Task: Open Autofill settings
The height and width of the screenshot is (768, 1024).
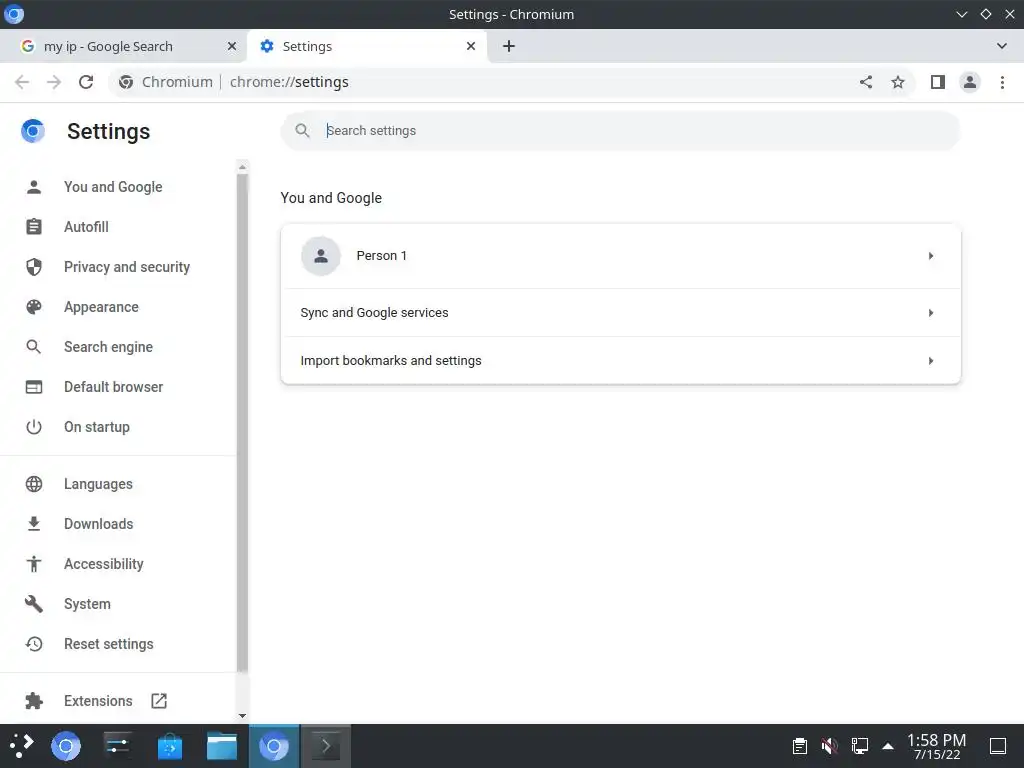Action: [86, 227]
